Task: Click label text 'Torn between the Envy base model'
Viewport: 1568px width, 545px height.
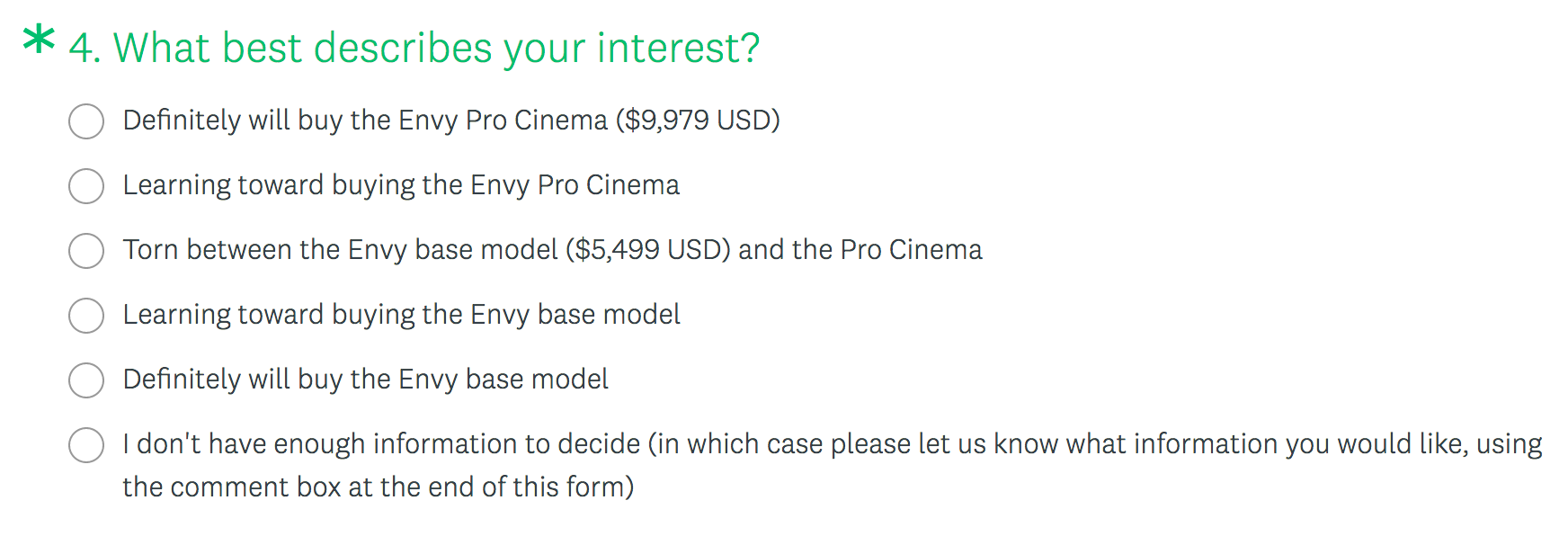Action: tap(340, 250)
